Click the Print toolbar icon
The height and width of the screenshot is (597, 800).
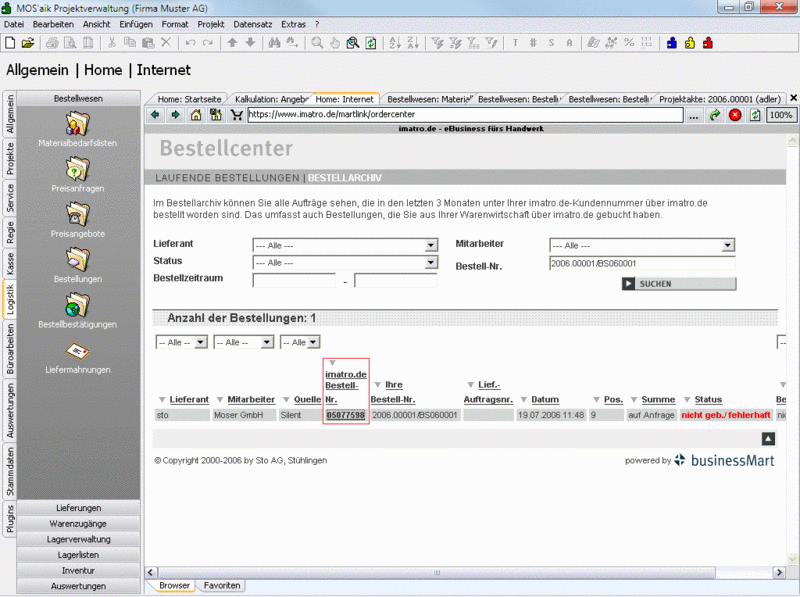coord(52,43)
